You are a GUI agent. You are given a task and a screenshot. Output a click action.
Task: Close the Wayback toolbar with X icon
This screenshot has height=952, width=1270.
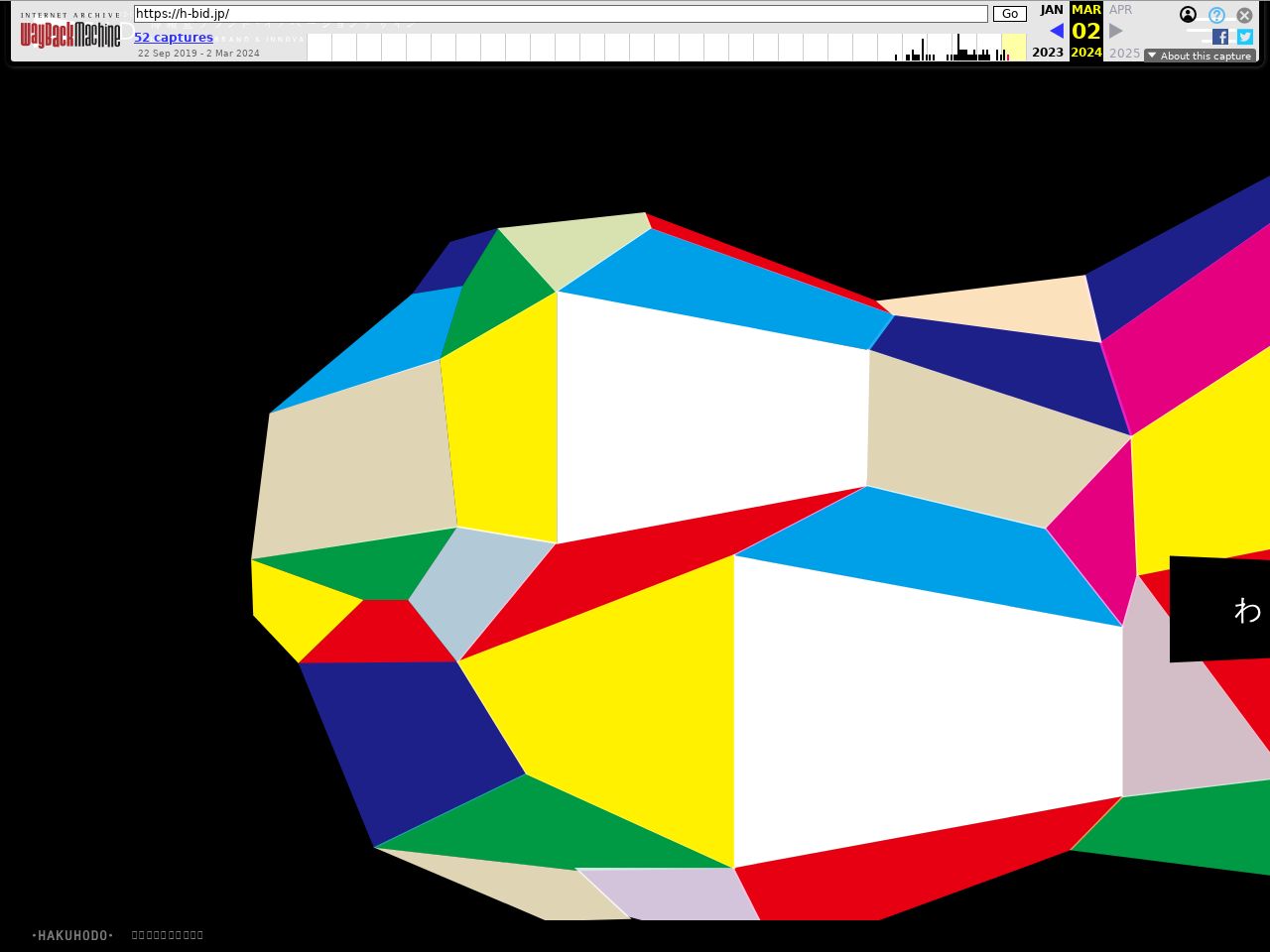pyautogui.click(x=1244, y=15)
